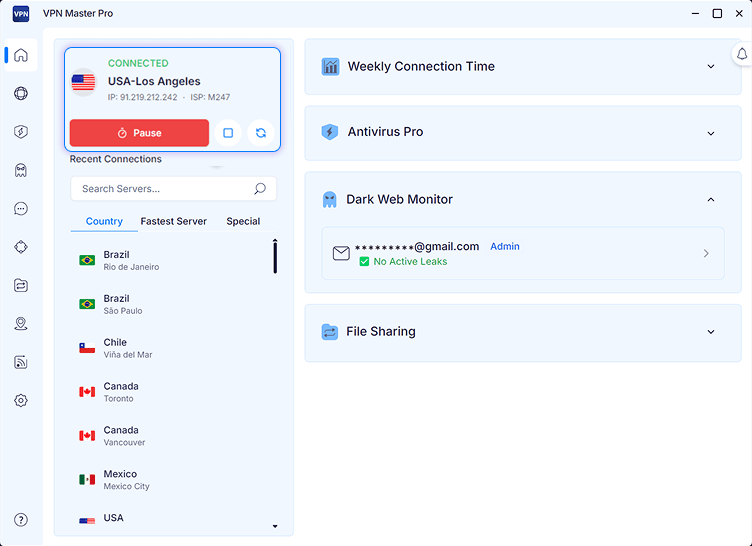Screen dimensions: 752x546
Task: Click Recent Connections label
Action: click(116, 159)
